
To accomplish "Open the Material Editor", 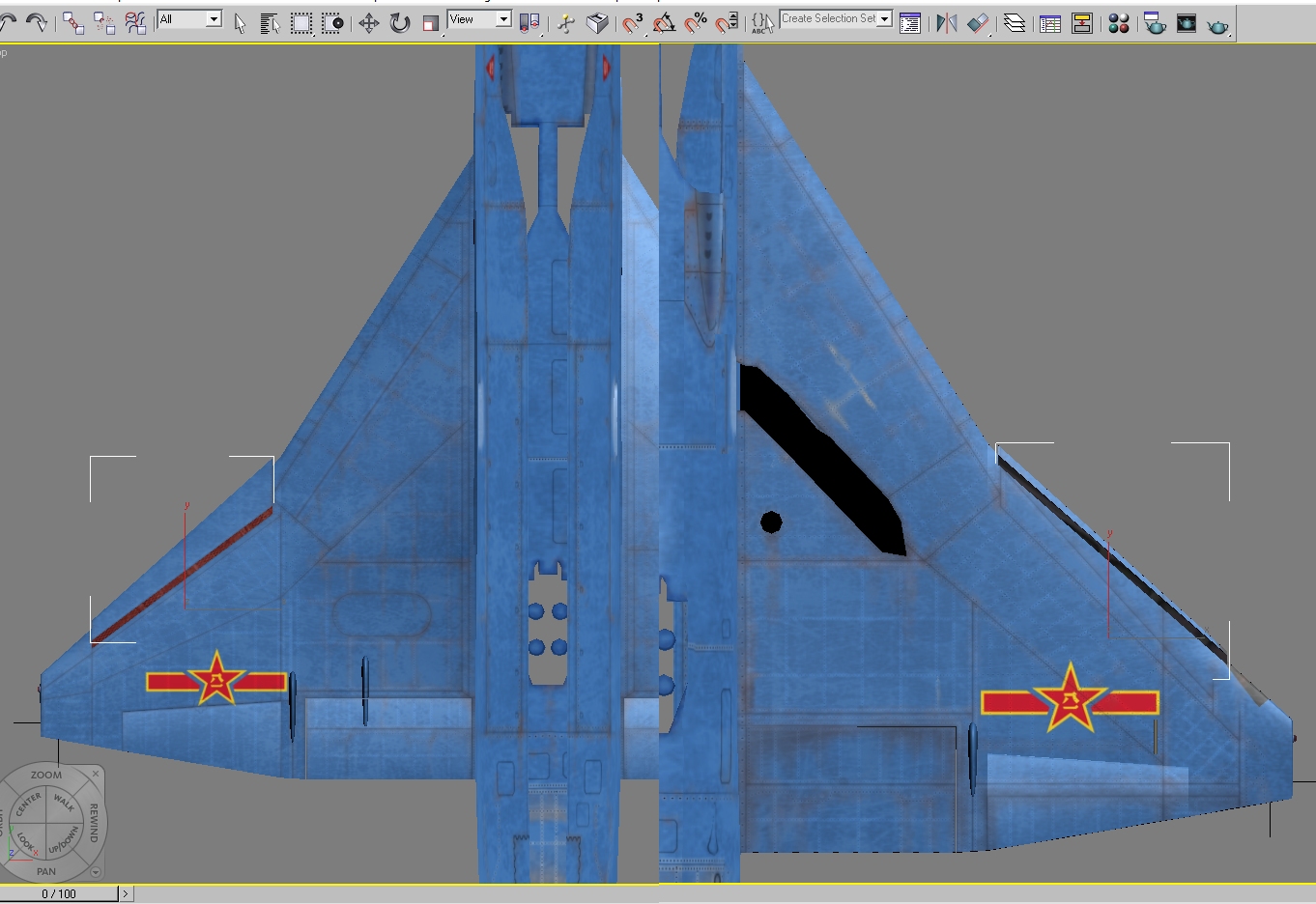I will click(1119, 23).
